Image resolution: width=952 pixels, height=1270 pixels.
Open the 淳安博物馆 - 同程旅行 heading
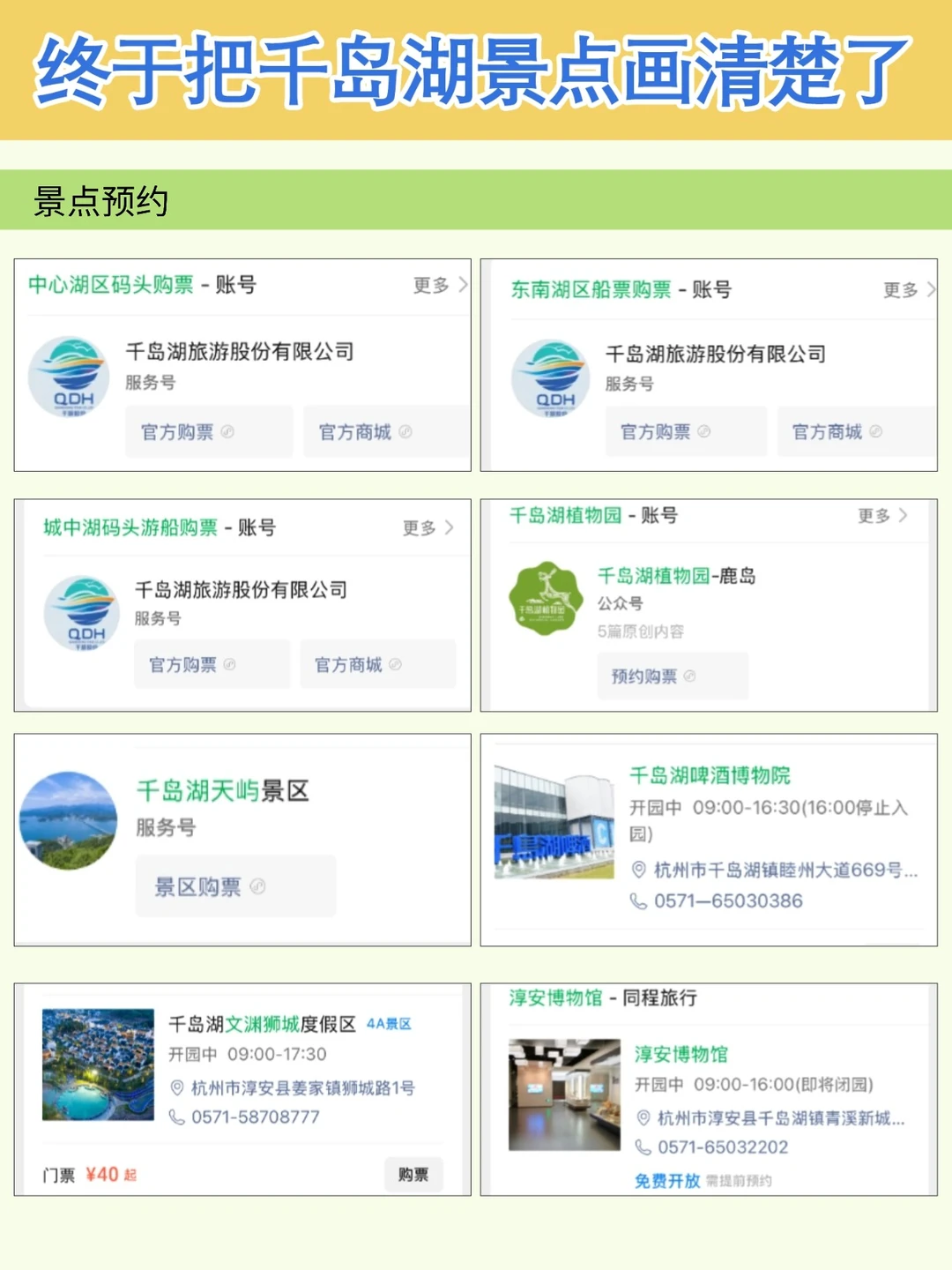(603, 997)
